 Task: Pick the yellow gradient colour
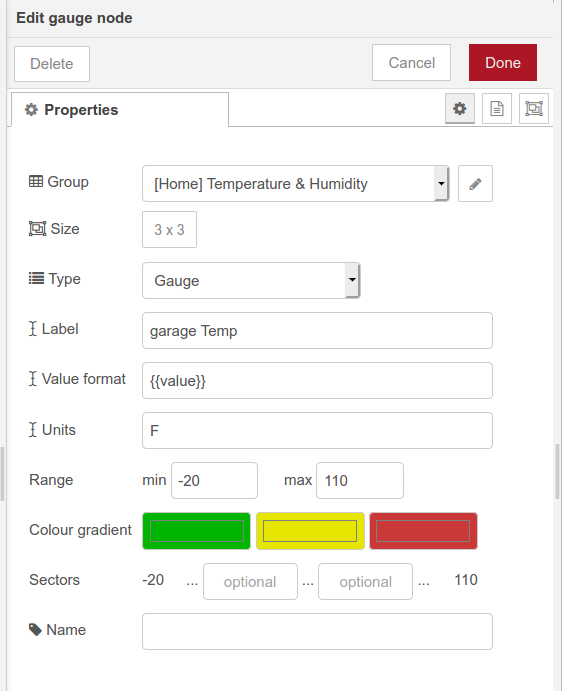pyautogui.click(x=310, y=531)
